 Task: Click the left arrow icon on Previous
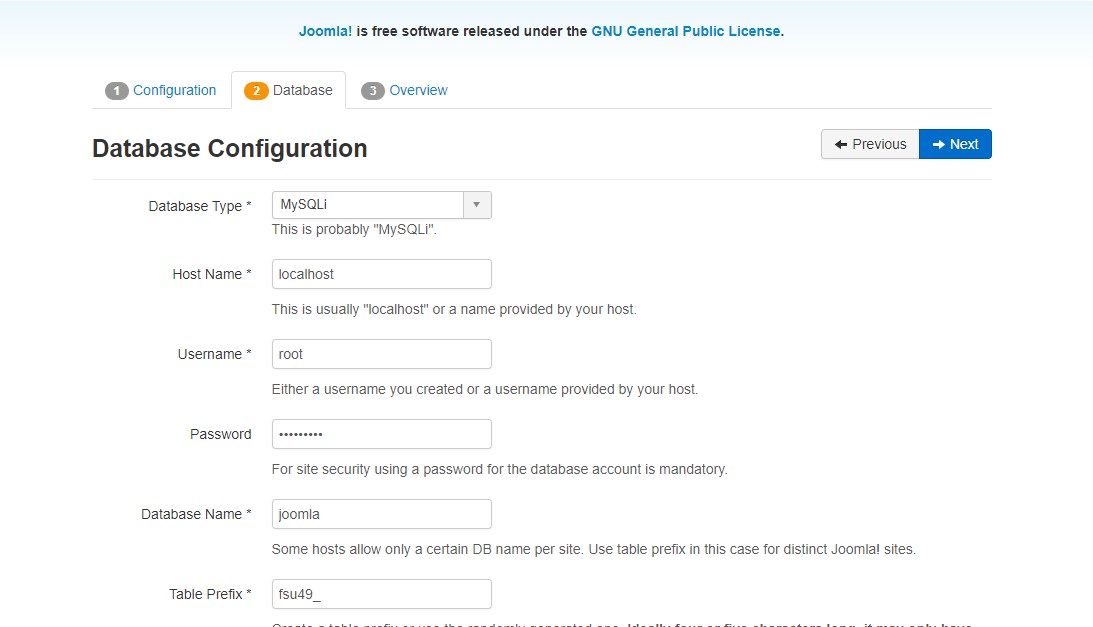841,144
